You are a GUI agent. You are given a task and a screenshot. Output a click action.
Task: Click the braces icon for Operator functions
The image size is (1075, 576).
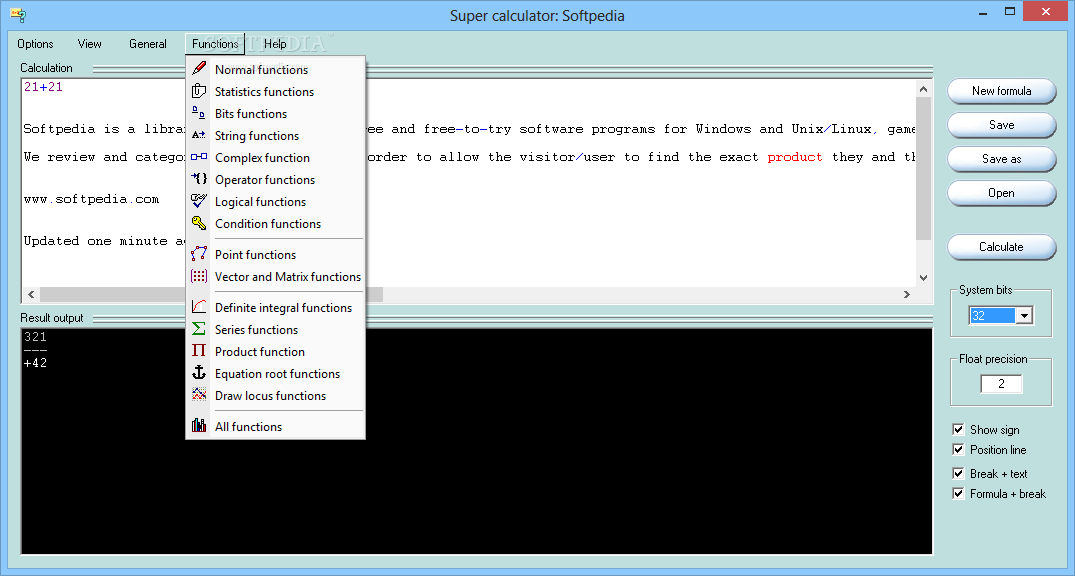(199, 179)
